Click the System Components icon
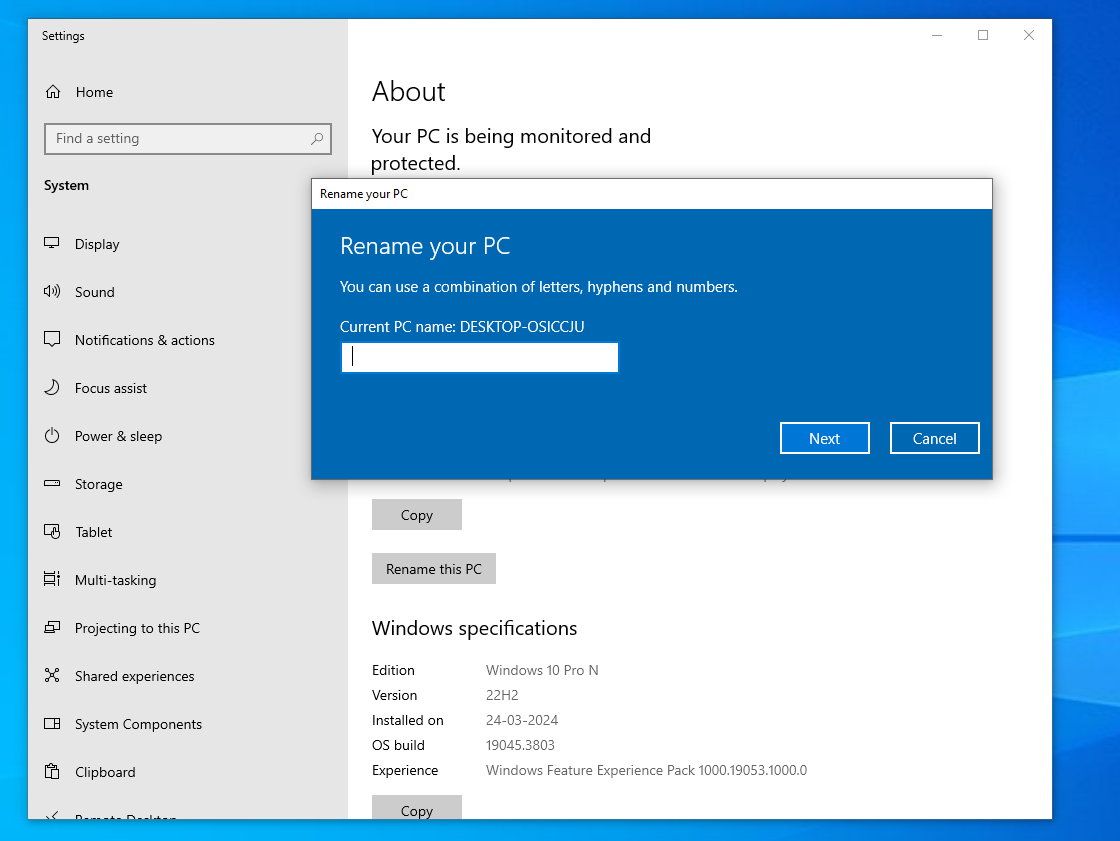 [x=52, y=724]
